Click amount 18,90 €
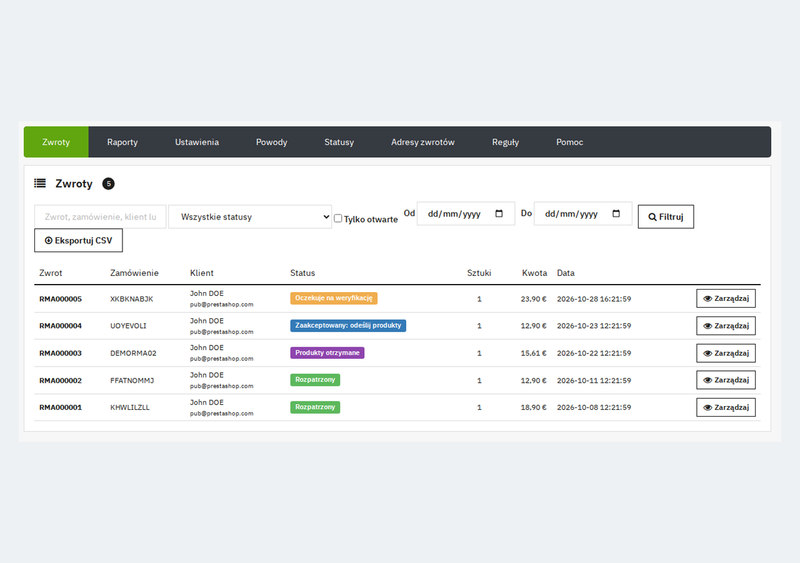Screen dimensions: 800x563 coord(534,408)
